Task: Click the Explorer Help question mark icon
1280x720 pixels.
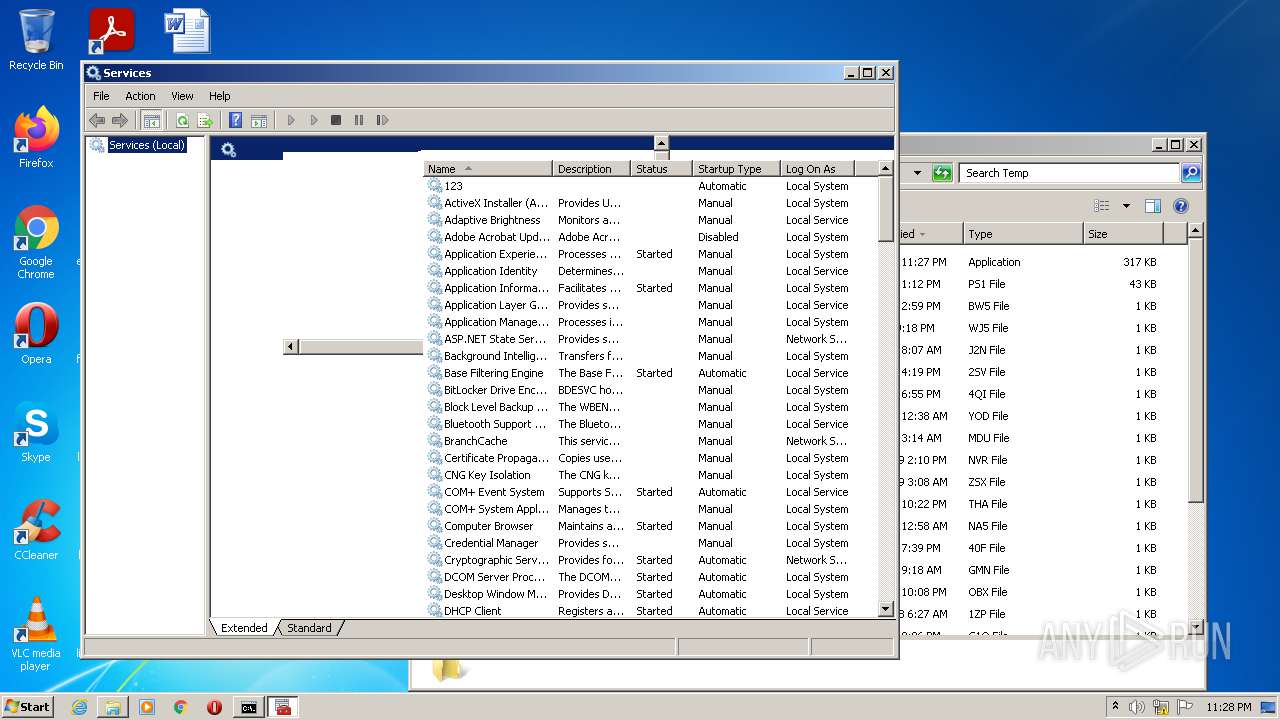Action: (x=1180, y=206)
